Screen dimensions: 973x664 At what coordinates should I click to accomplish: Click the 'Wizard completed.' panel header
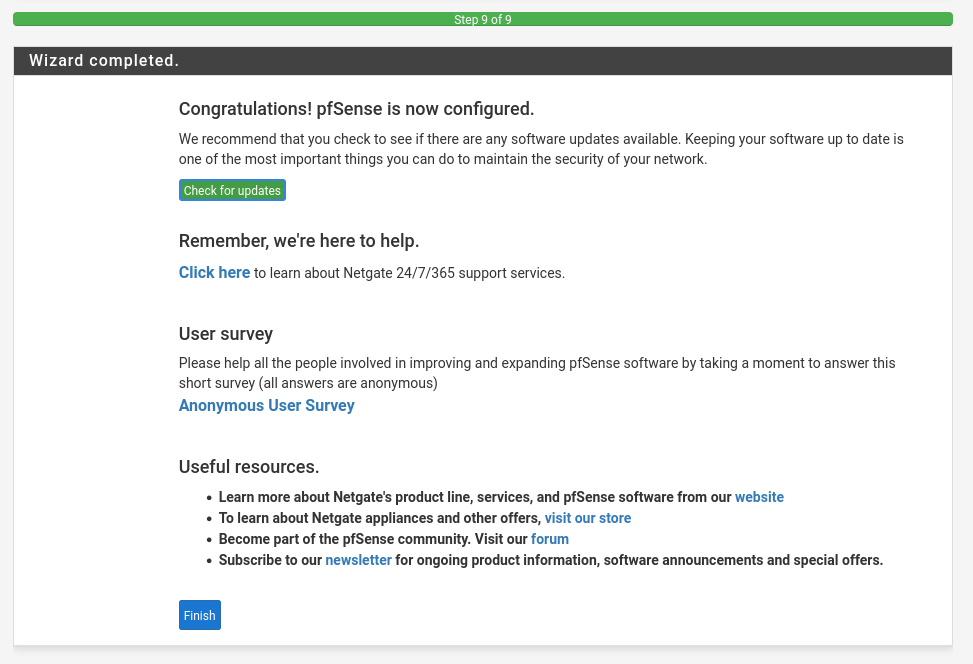click(104, 61)
